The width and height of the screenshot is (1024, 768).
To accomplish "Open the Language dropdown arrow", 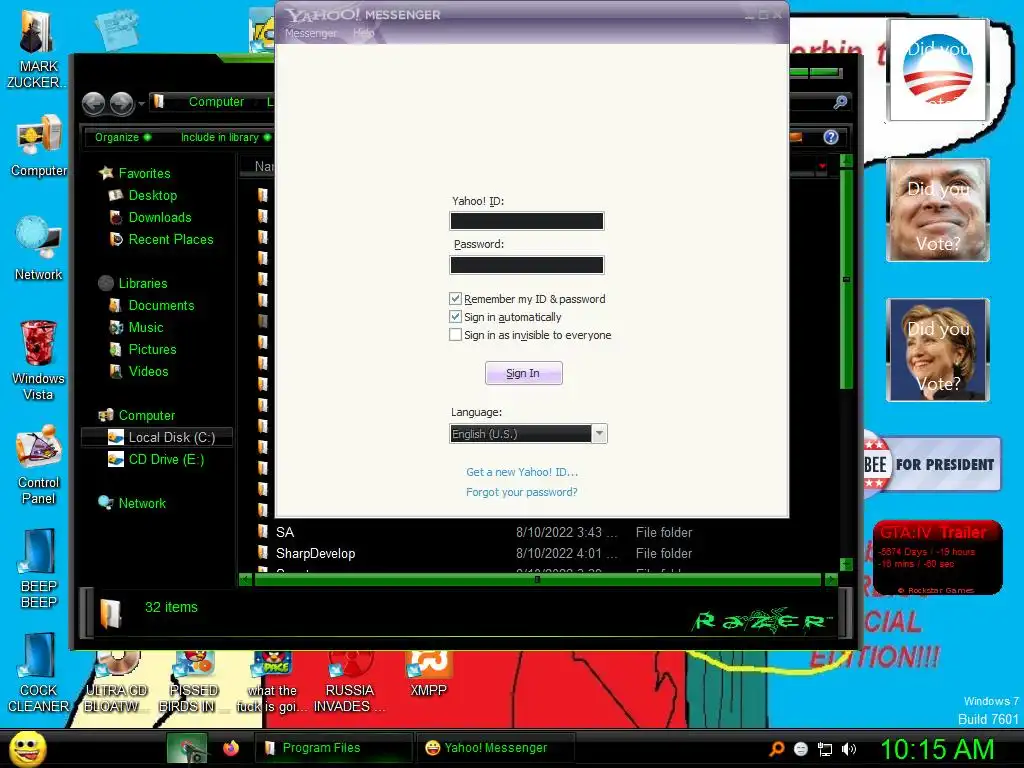I will [x=599, y=434].
